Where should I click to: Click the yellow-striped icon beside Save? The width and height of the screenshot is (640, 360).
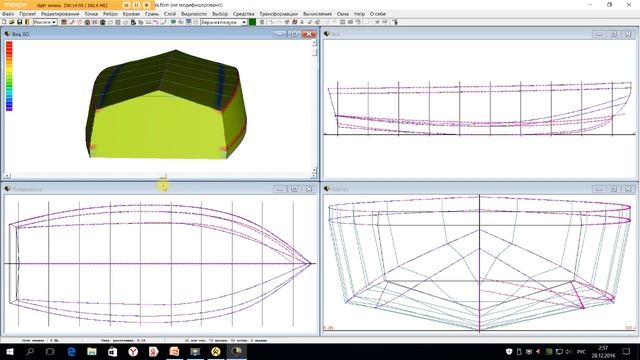point(27,22)
